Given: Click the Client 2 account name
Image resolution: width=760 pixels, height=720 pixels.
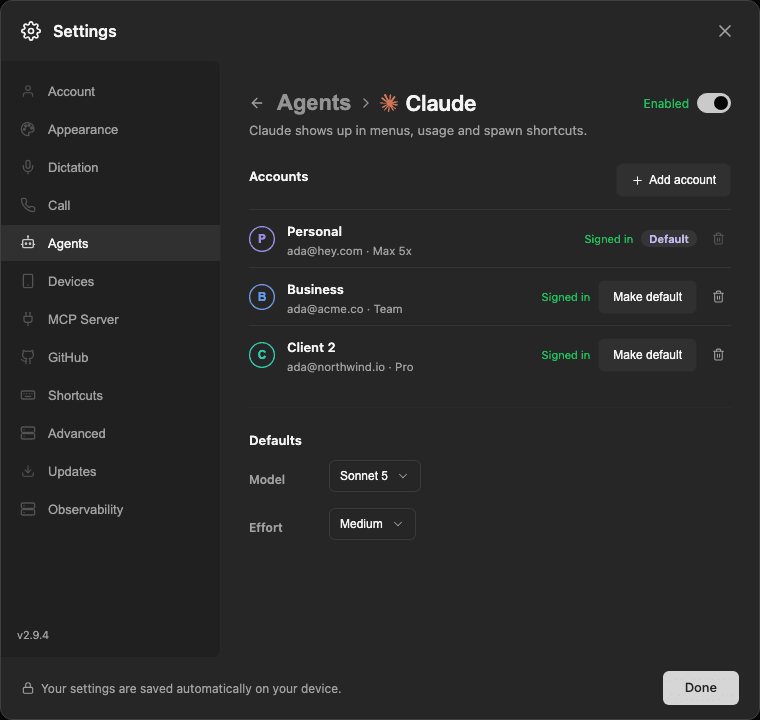Looking at the screenshot, I should point(311,347).
